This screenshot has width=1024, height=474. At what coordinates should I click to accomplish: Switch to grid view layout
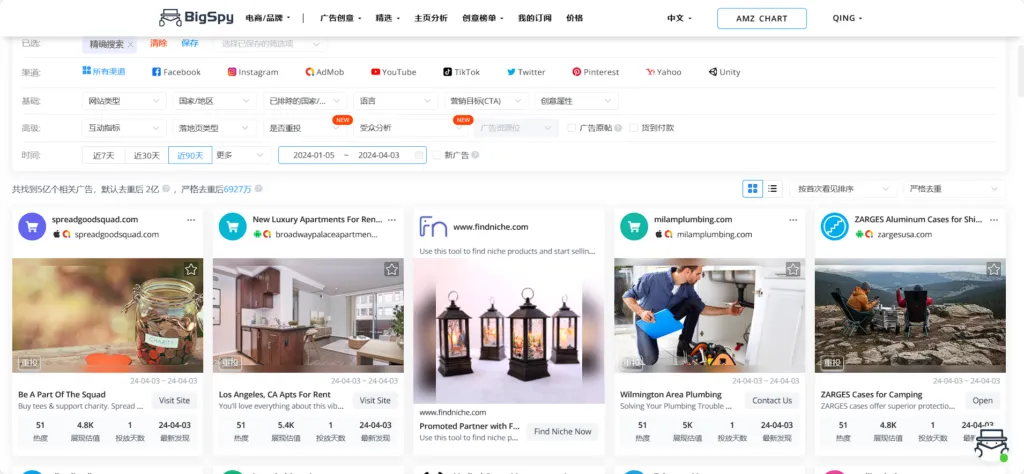[752, 188]
